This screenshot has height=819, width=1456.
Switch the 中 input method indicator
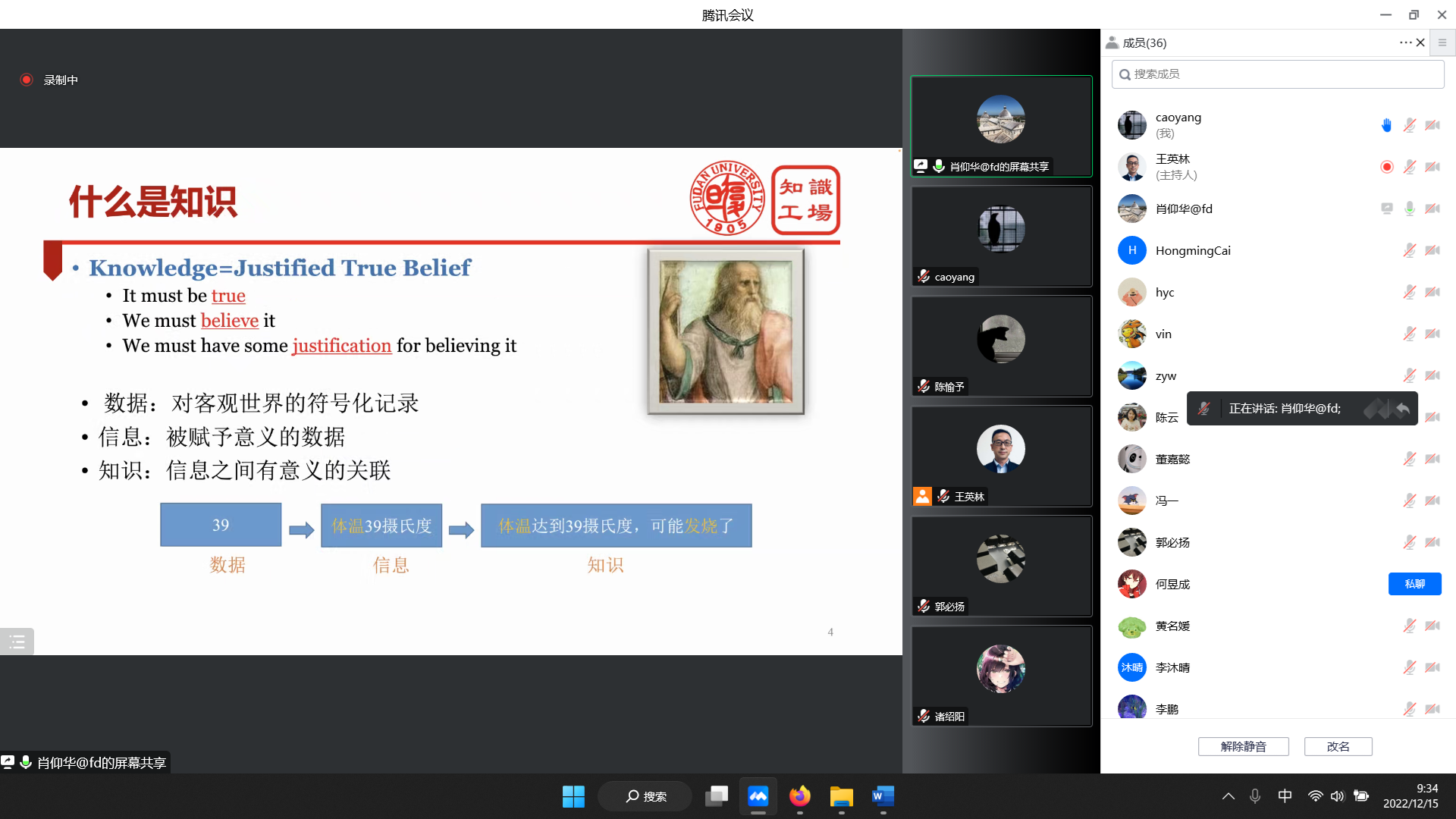pyautogui.click(x=1285, y=796)
